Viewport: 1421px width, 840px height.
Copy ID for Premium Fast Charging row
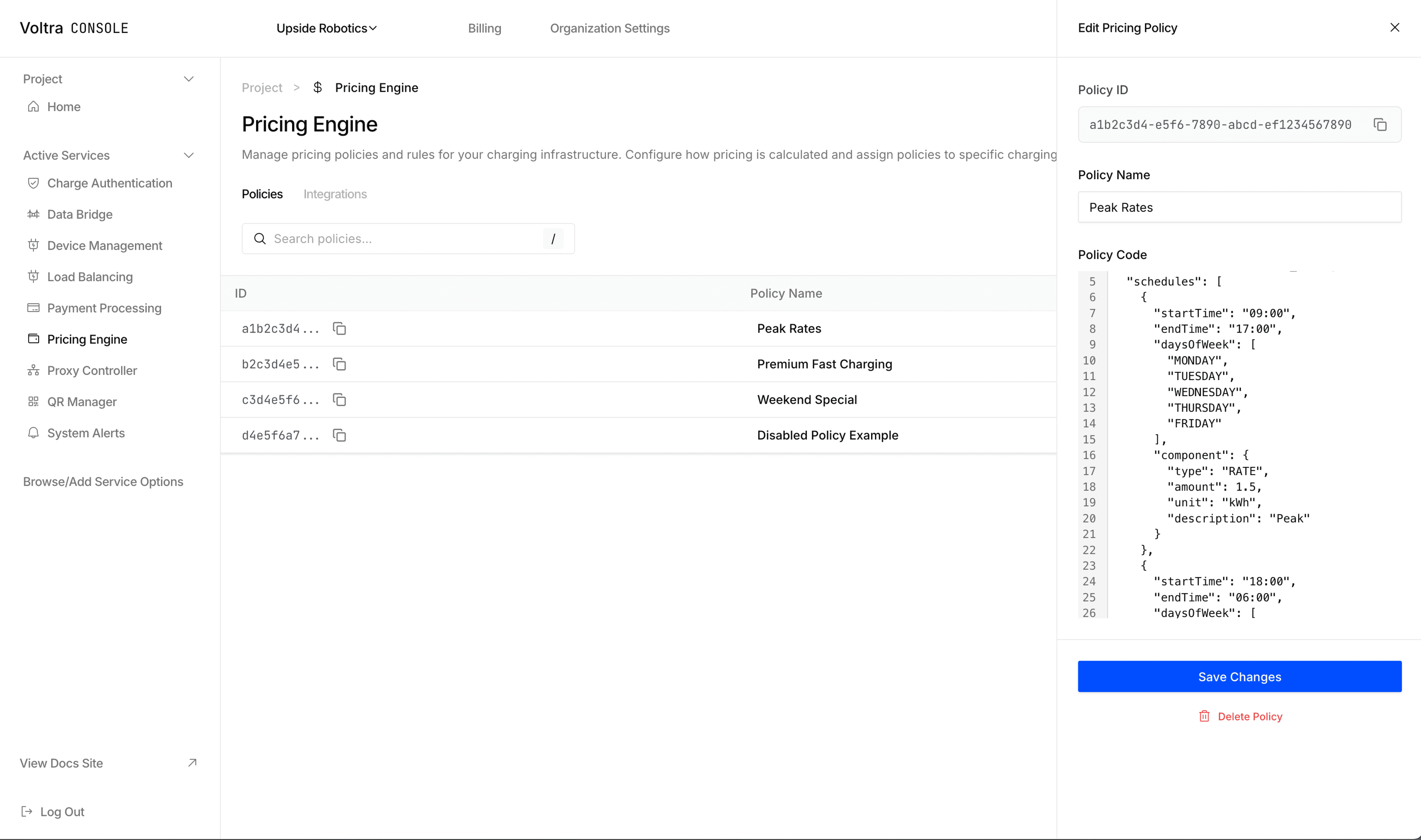coord(339,364)
